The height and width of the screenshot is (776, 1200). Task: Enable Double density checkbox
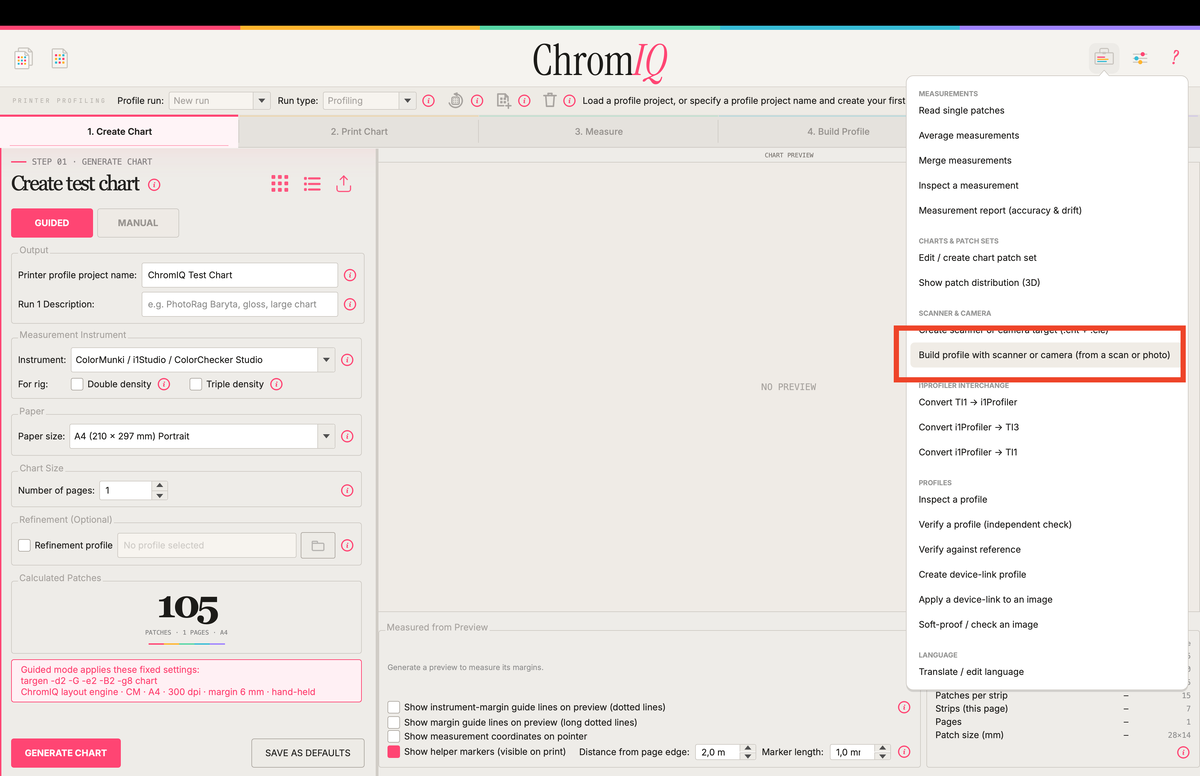(x=77, y=384)
